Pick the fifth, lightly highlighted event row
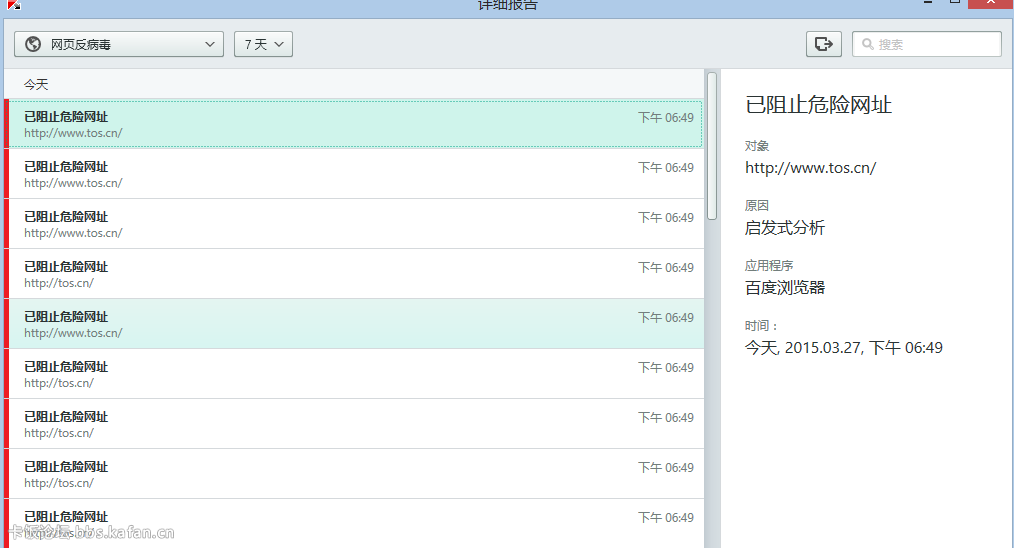 tap(355, 324)
